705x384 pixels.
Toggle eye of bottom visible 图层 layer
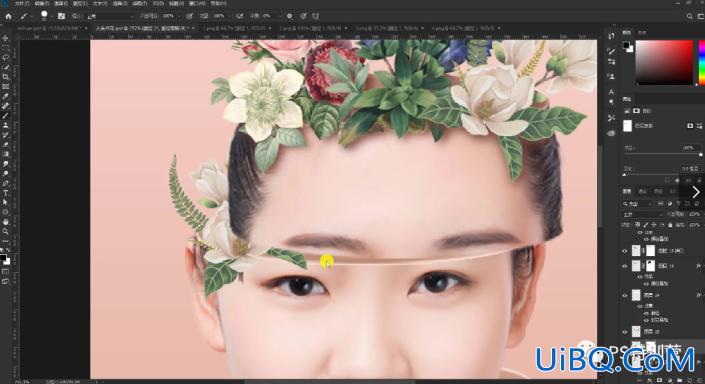625,332
